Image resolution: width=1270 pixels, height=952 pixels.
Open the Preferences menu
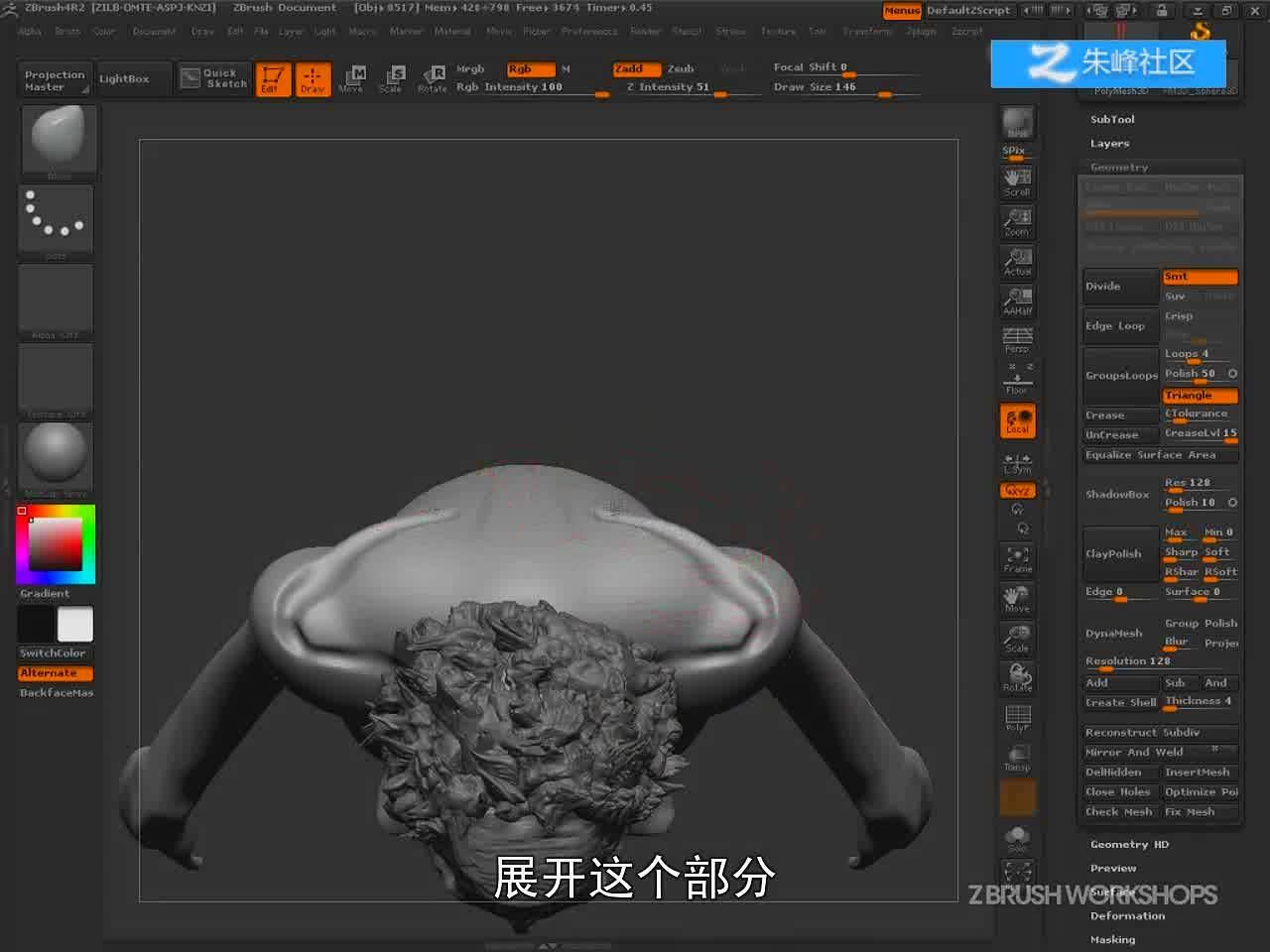pos(589,31)
